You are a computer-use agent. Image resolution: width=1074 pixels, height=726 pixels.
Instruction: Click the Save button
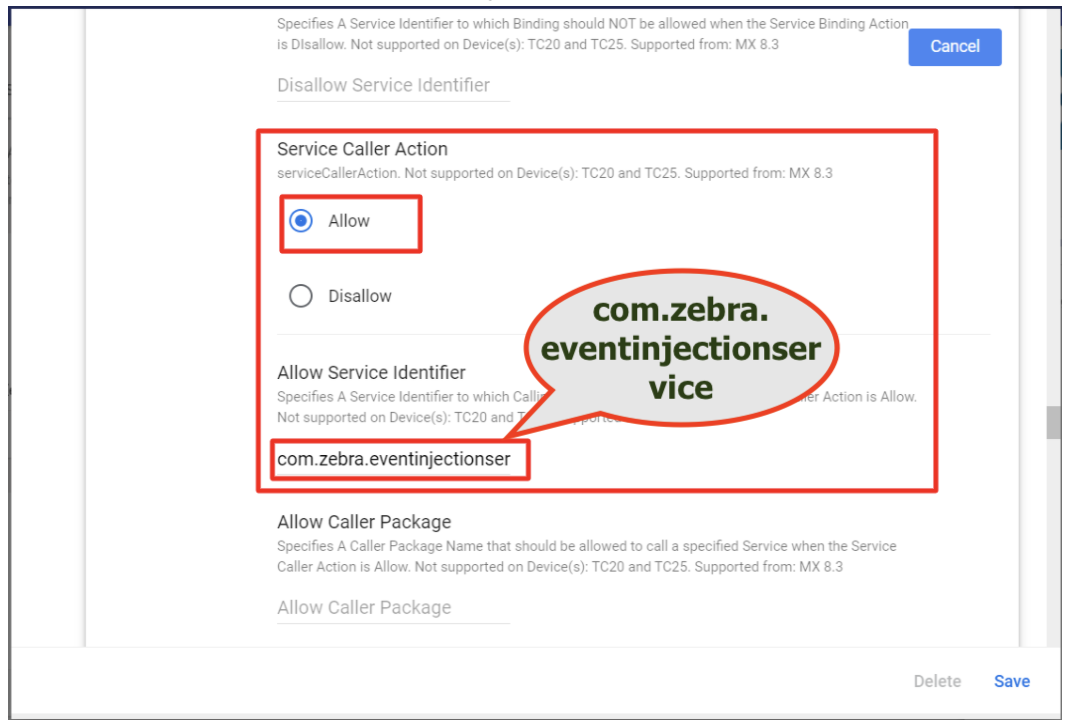1012,681
